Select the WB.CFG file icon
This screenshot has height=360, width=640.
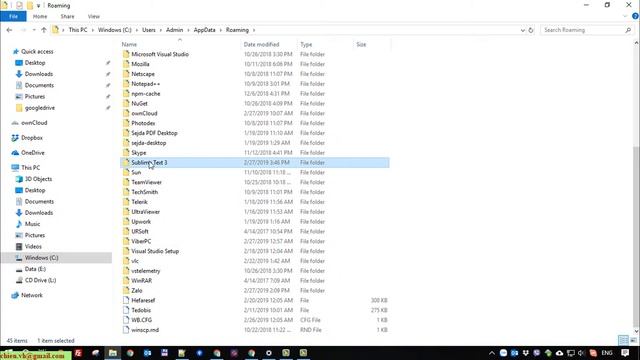[x=126, y=320]
